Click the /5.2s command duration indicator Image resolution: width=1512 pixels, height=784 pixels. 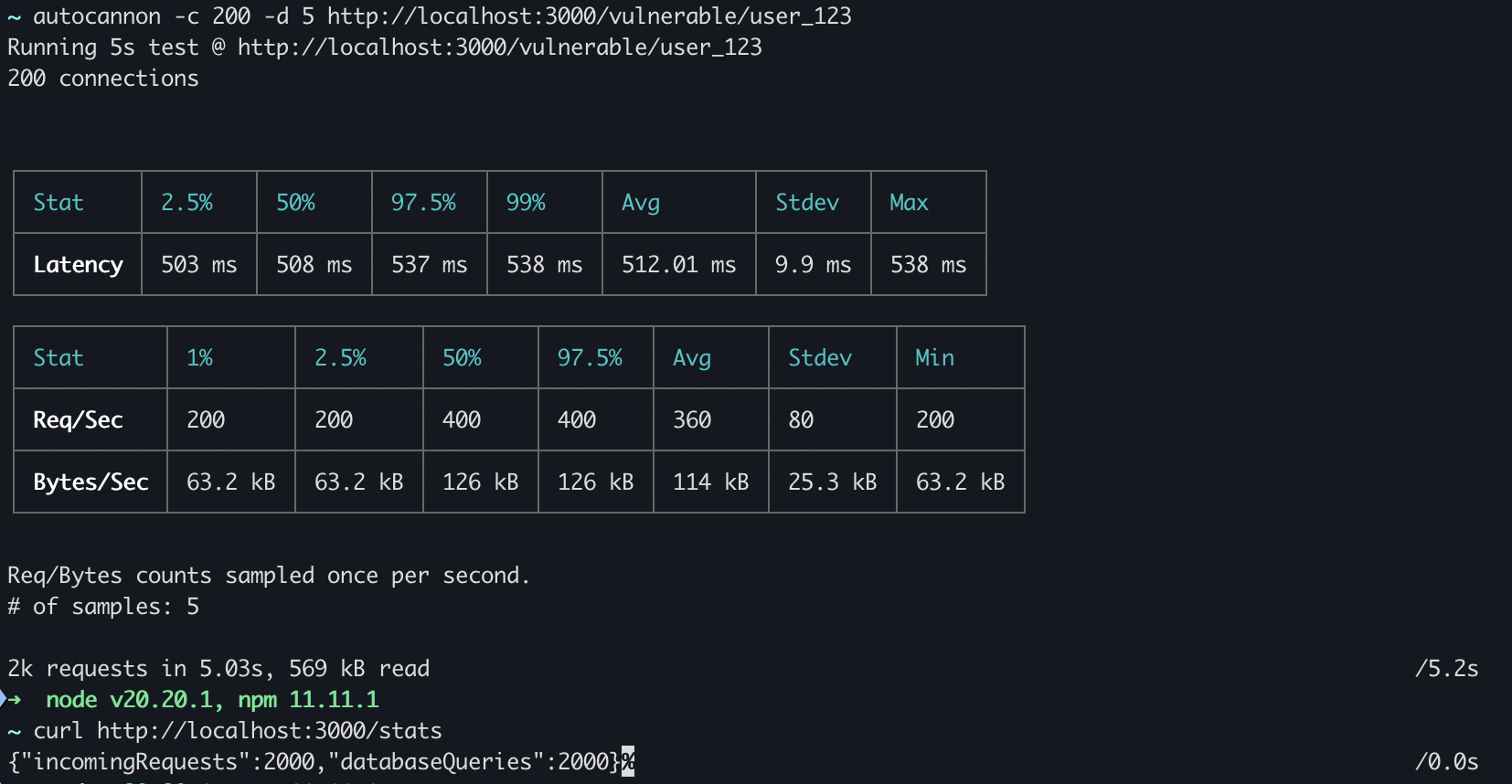point(1446,669)
